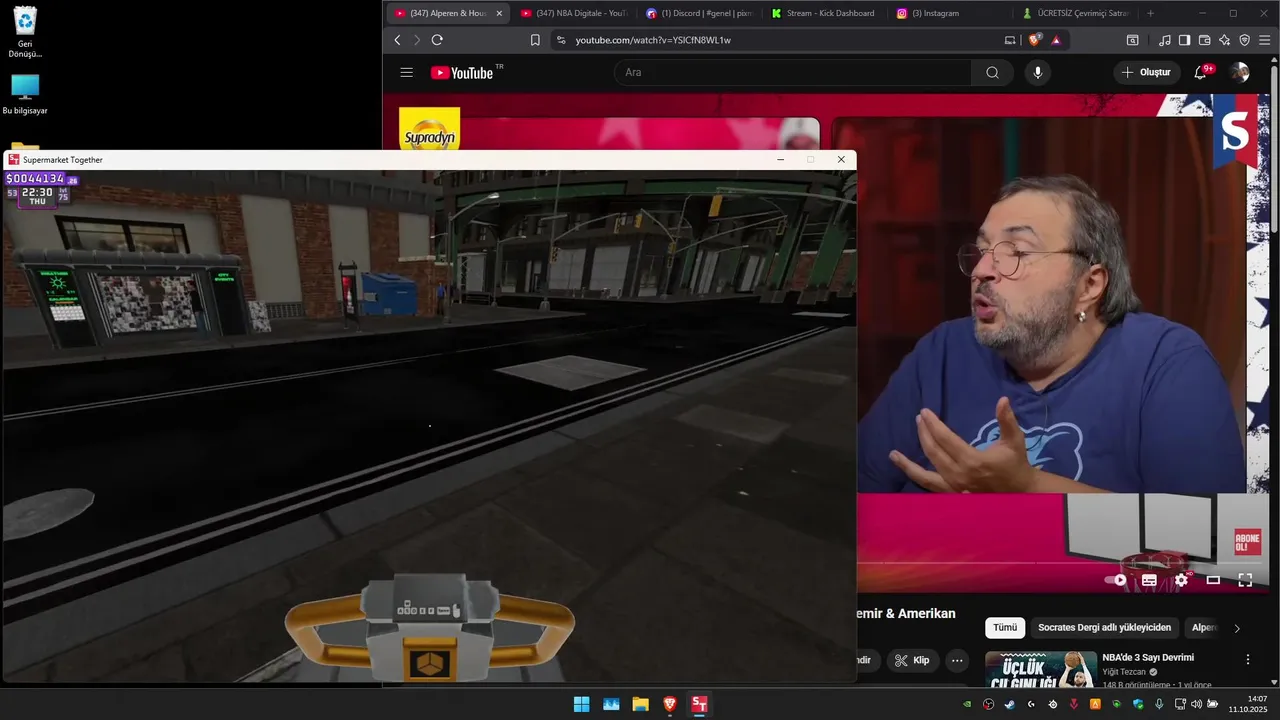Screen dimensions: 1280x720
Task: Open NVIDIA icon in system tray
Action: tap(966, 704)
